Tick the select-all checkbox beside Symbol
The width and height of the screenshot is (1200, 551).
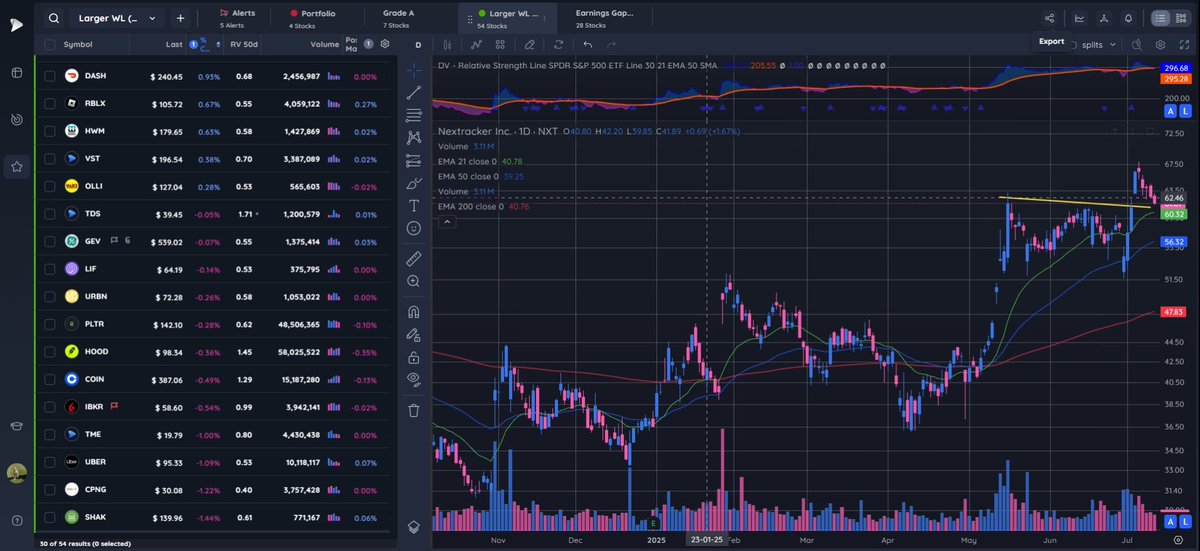50,45
